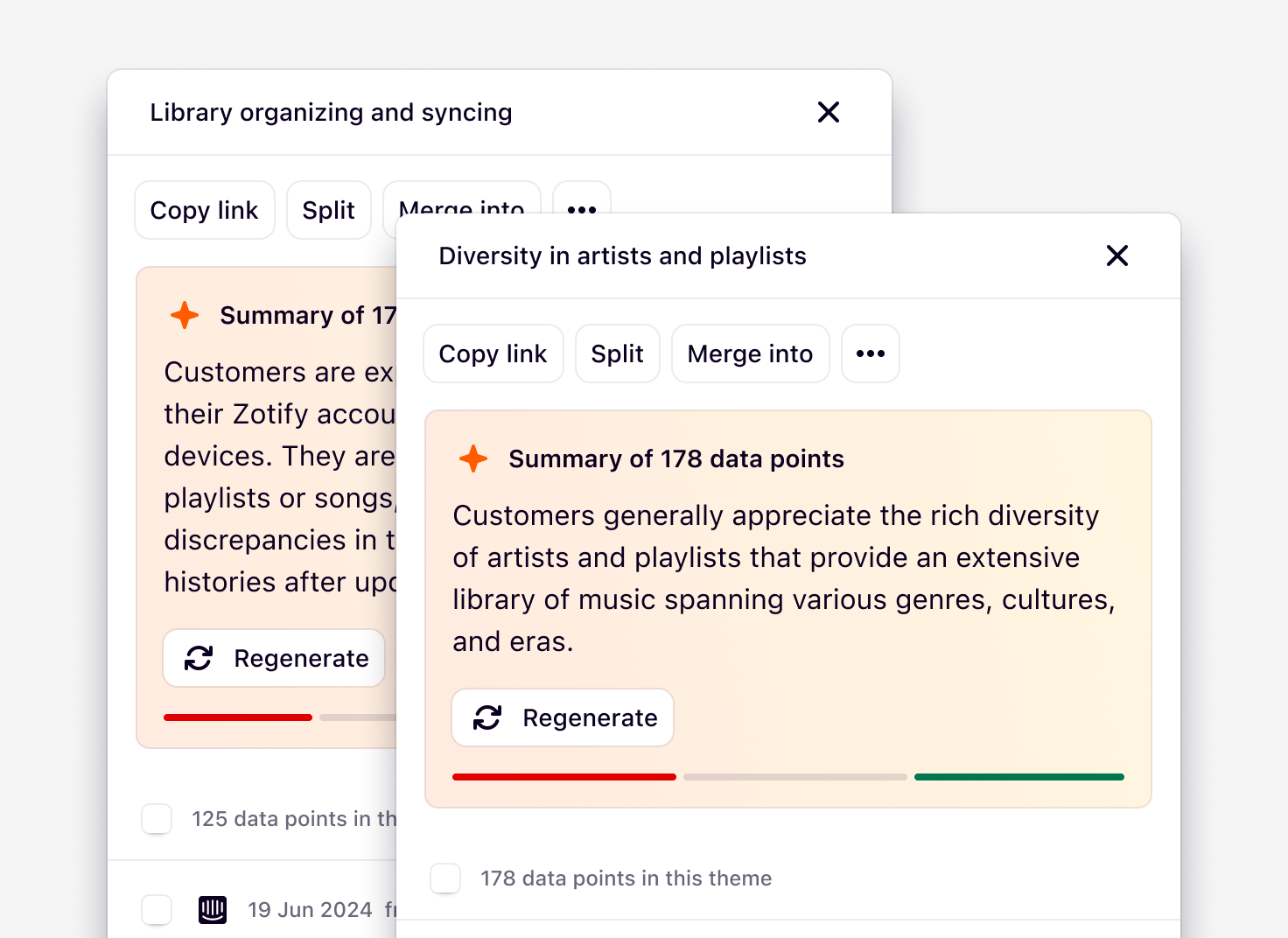1288x938 pixels.
Task: Click the green positive sentiment bar segment
Action: [1018, 777]
